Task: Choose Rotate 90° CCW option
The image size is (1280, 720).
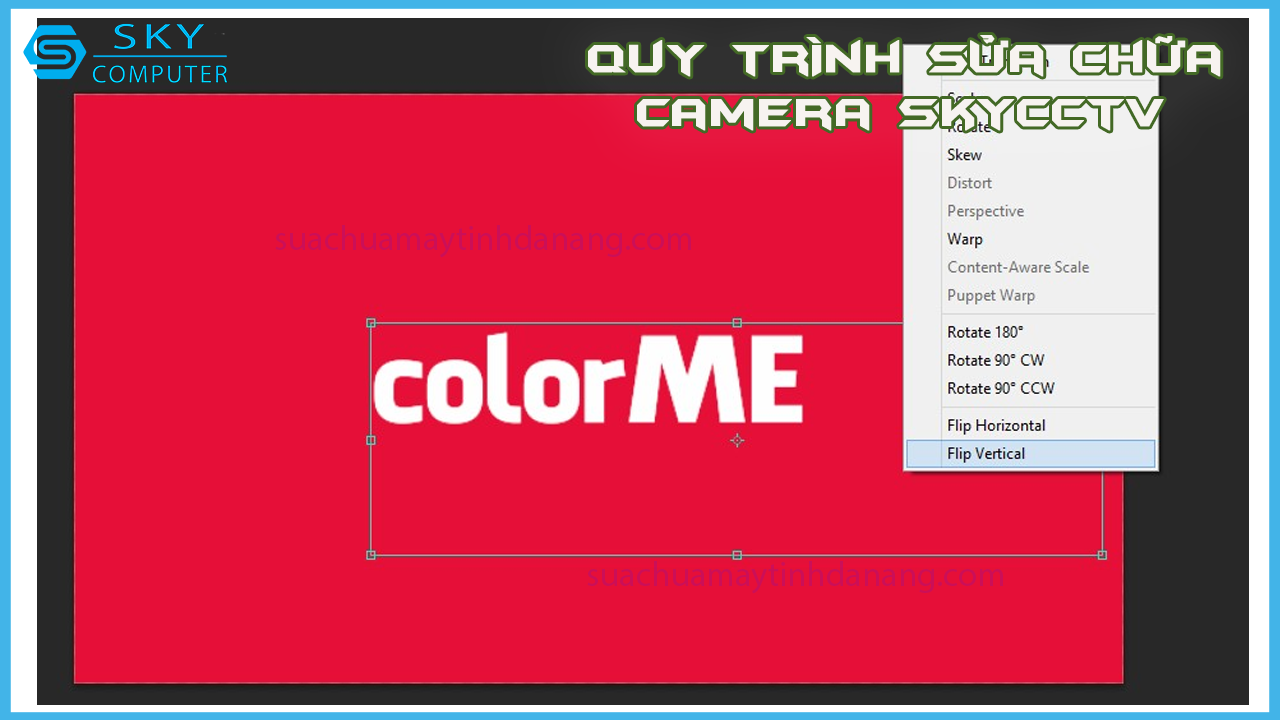Action: coord(1000,388)
